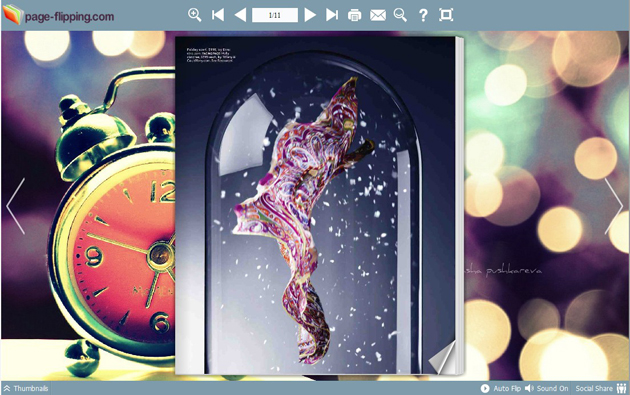Go to next page using toolbar arrow
The height and width of the screenshot is (395, 630).
(x=310, y=15)
